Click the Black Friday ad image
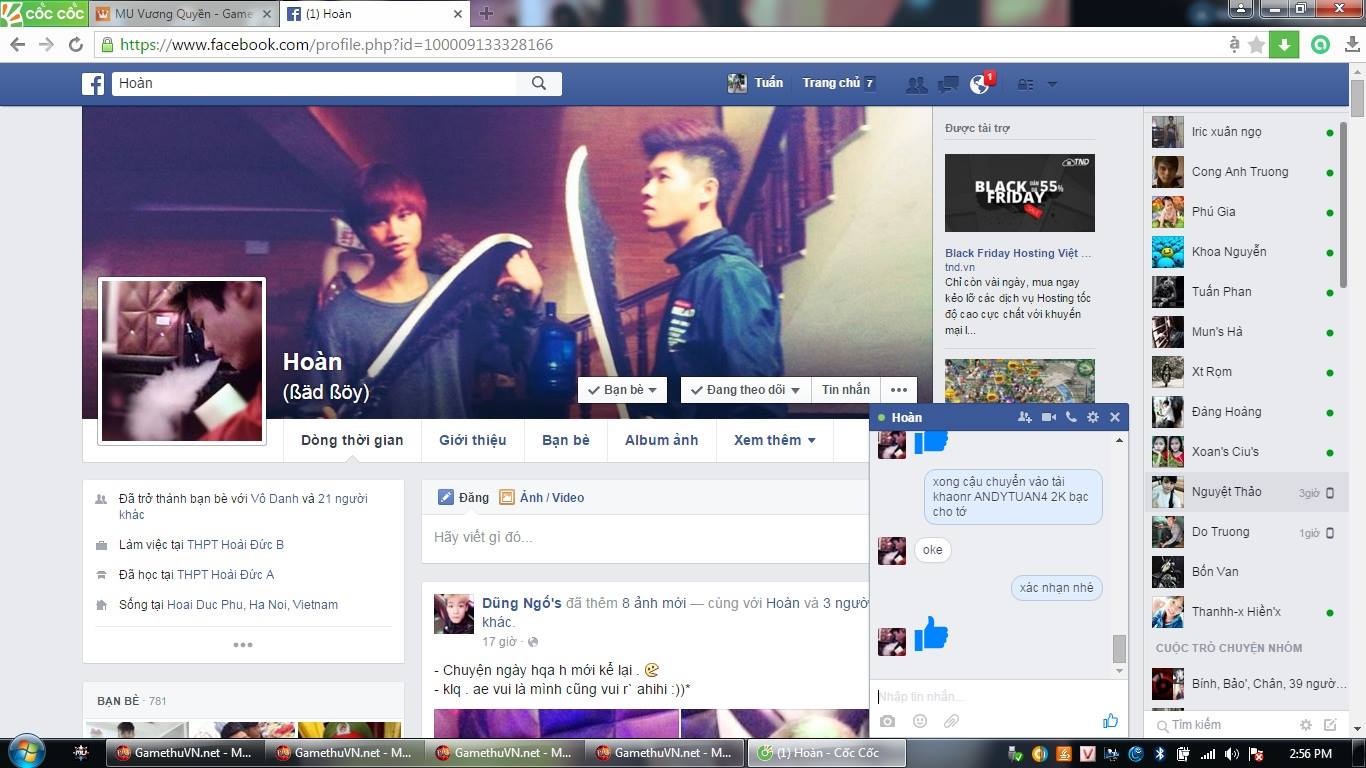The width and height of the screenshot is (1366, 768). pyautogui.click(x=1020, y=193)
